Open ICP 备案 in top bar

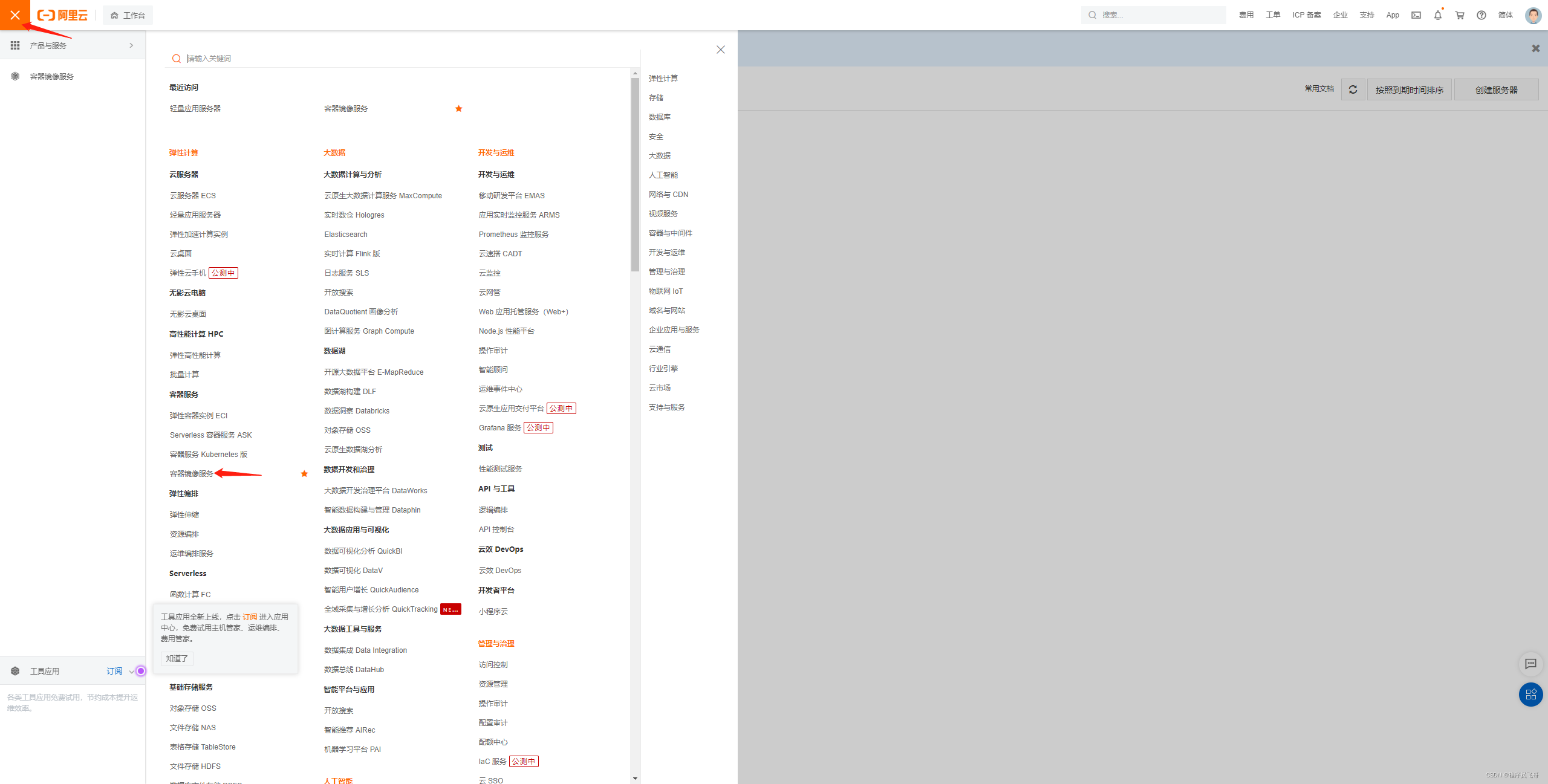1307,15
